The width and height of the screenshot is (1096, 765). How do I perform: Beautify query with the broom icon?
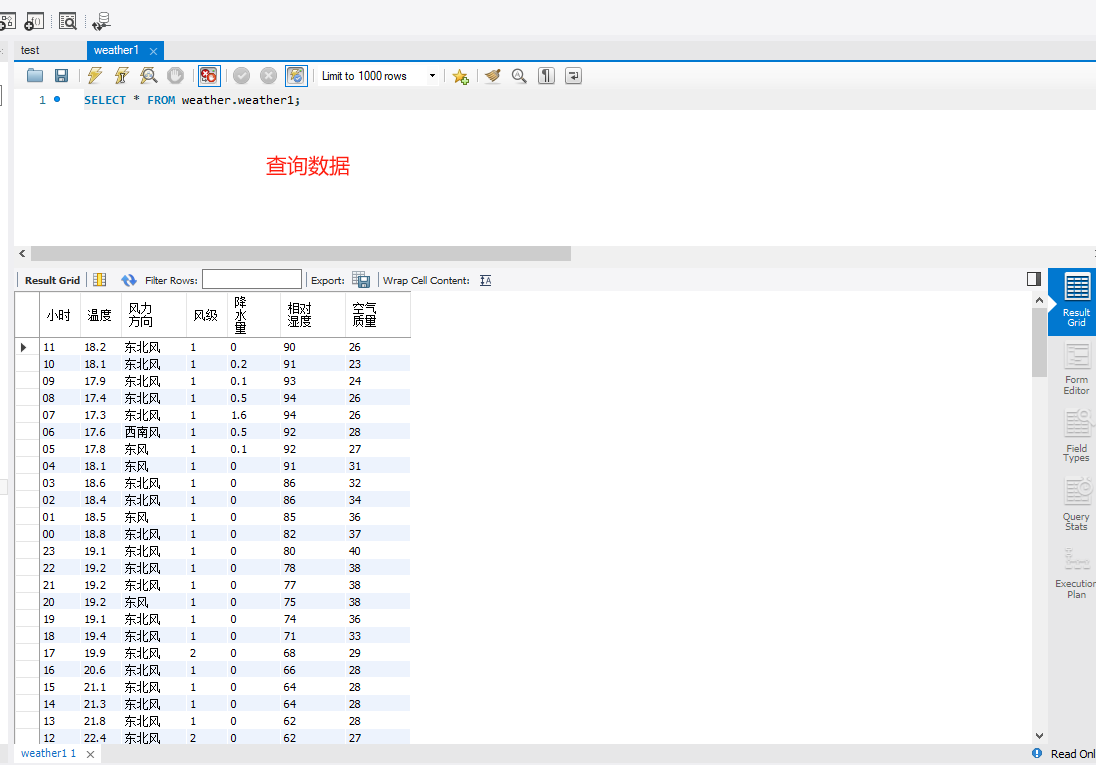coord(493,76)
